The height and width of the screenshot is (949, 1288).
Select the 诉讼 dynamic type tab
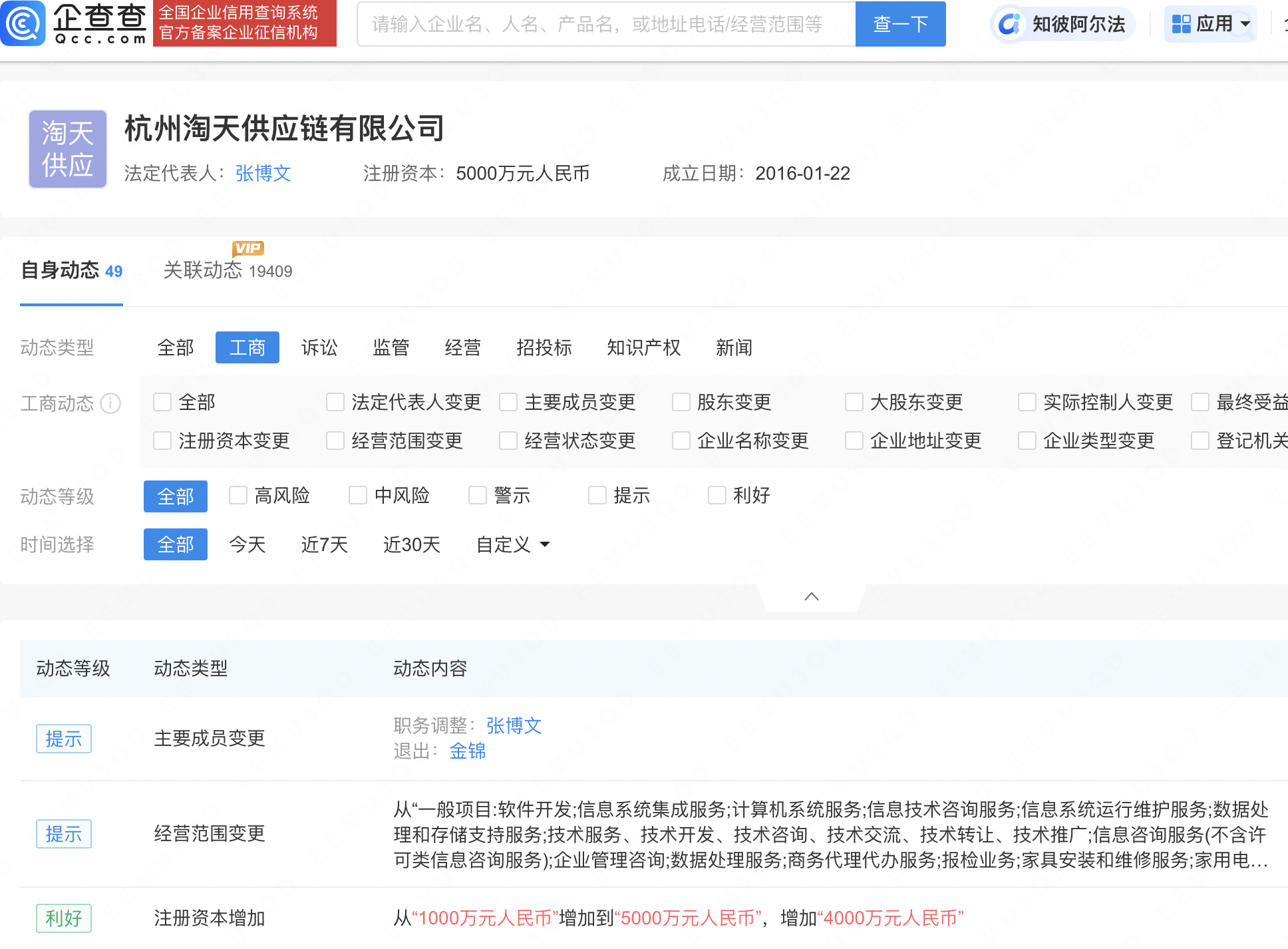(319, 347)
